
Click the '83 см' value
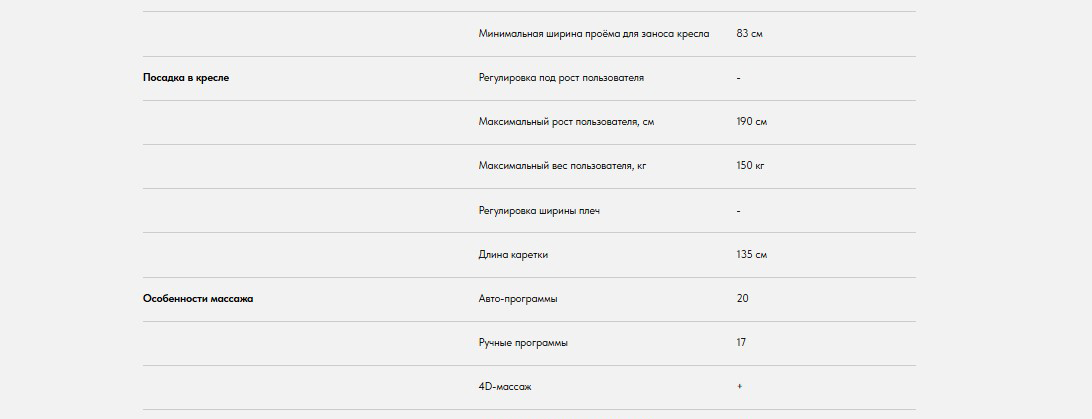tap(749, 34)
